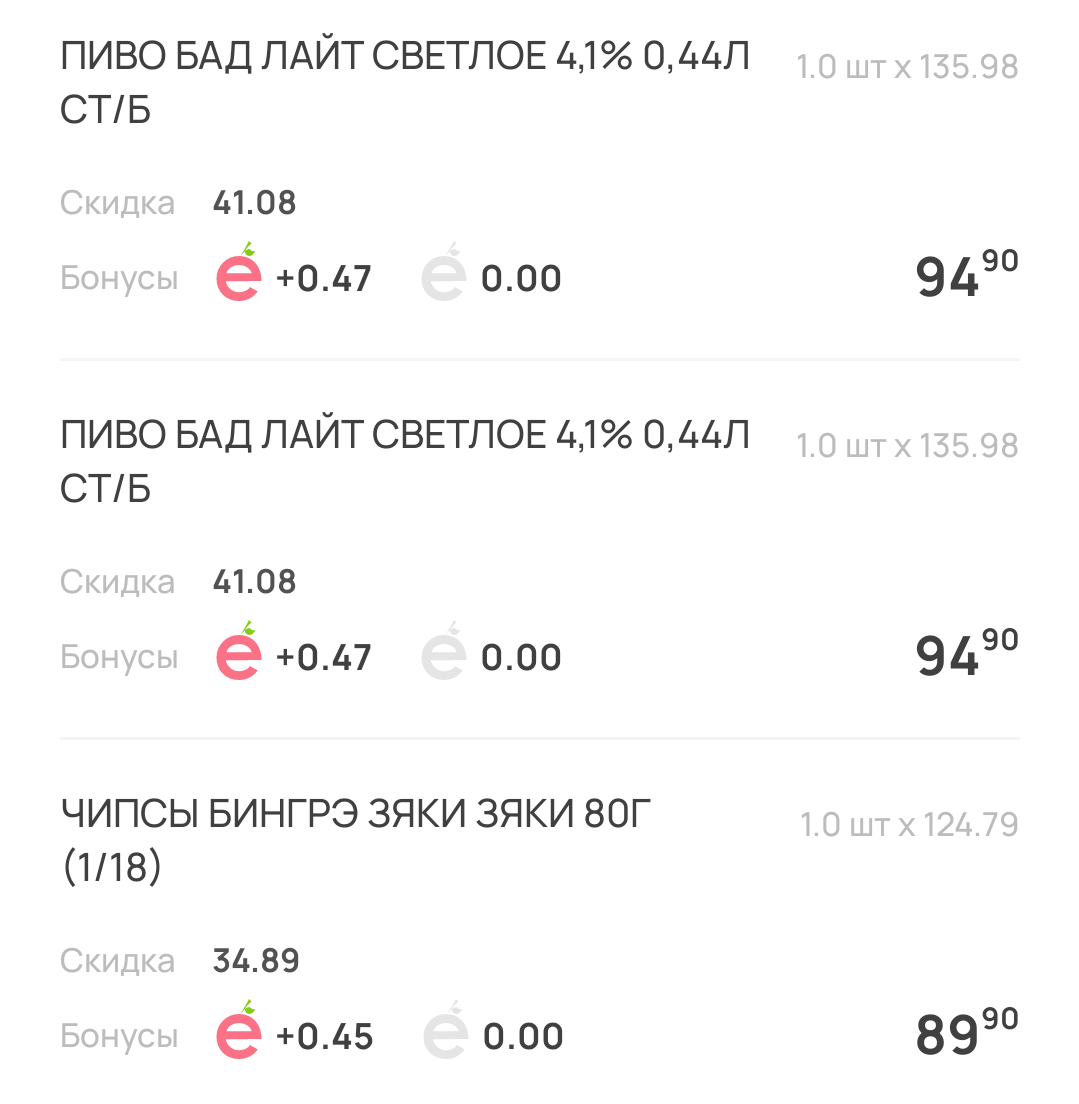The image size is (1079, 1104).
Task: Tap the grey bonus icon of the chips item
Action: coord(445,1030)
